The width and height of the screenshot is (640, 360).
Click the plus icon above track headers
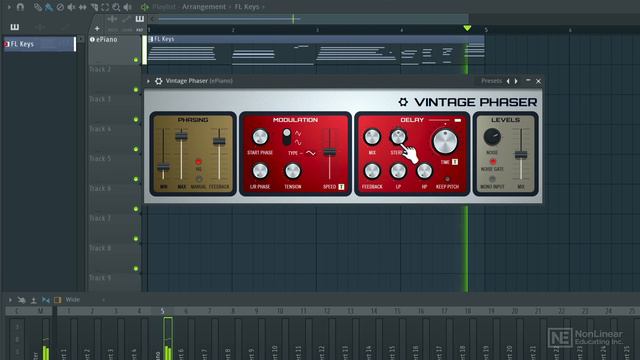coord(97,29)
